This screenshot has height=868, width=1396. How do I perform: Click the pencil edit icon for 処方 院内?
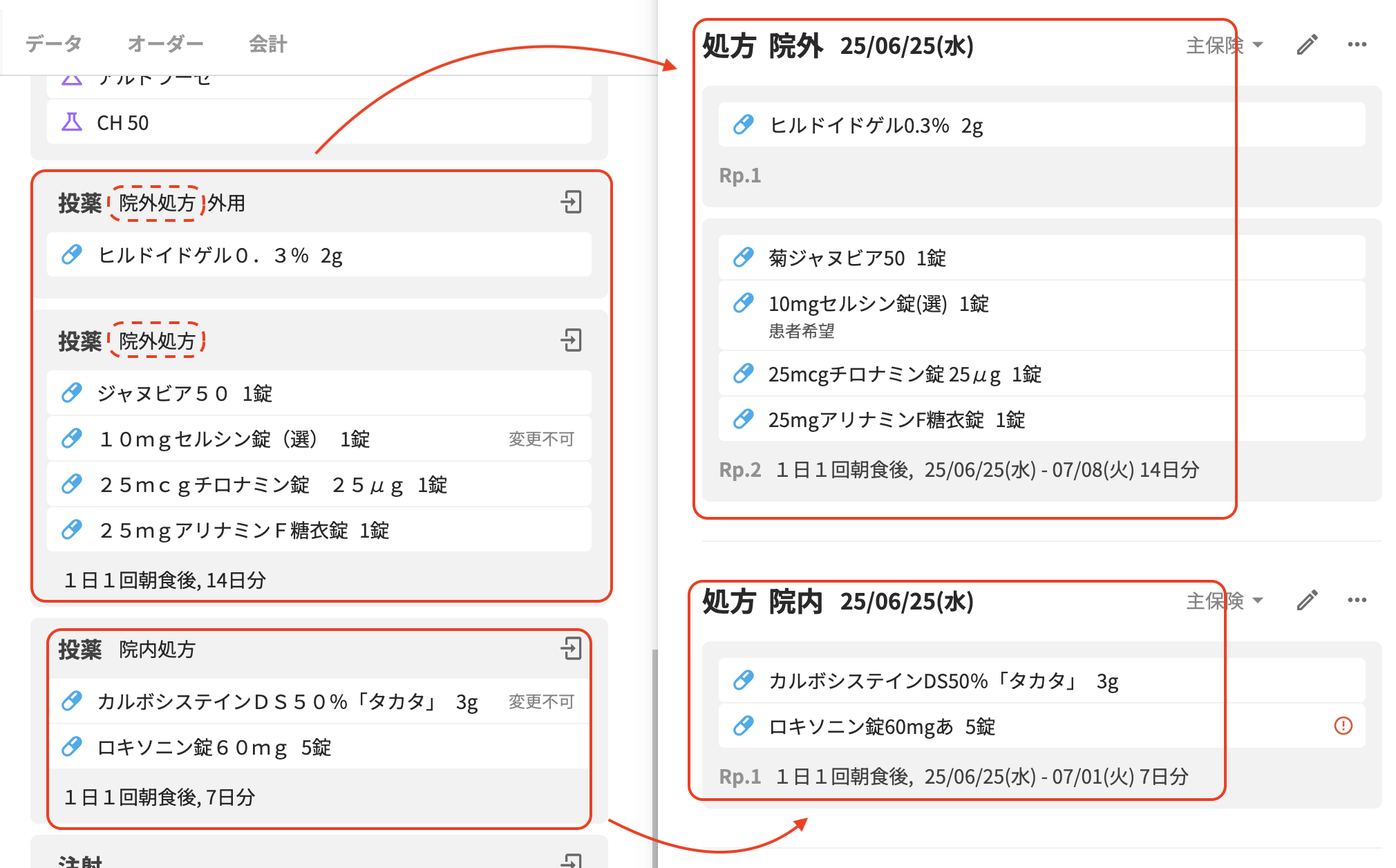tap(1307, 601)
